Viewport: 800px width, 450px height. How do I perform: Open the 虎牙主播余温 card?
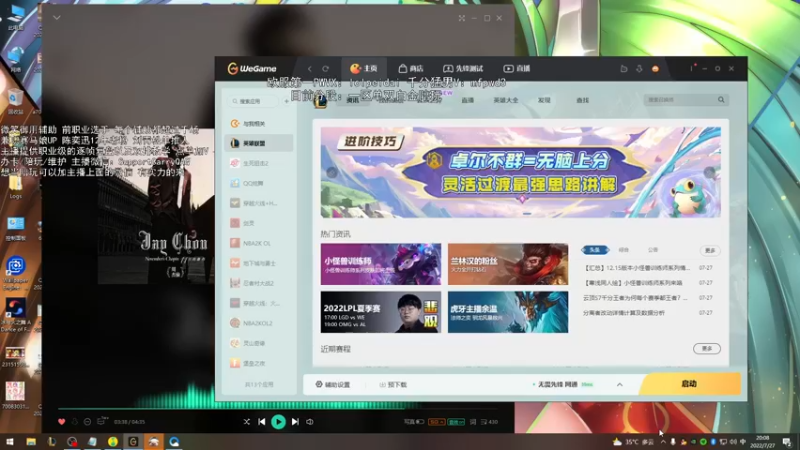pyautogui.click(x=508, y=312)
